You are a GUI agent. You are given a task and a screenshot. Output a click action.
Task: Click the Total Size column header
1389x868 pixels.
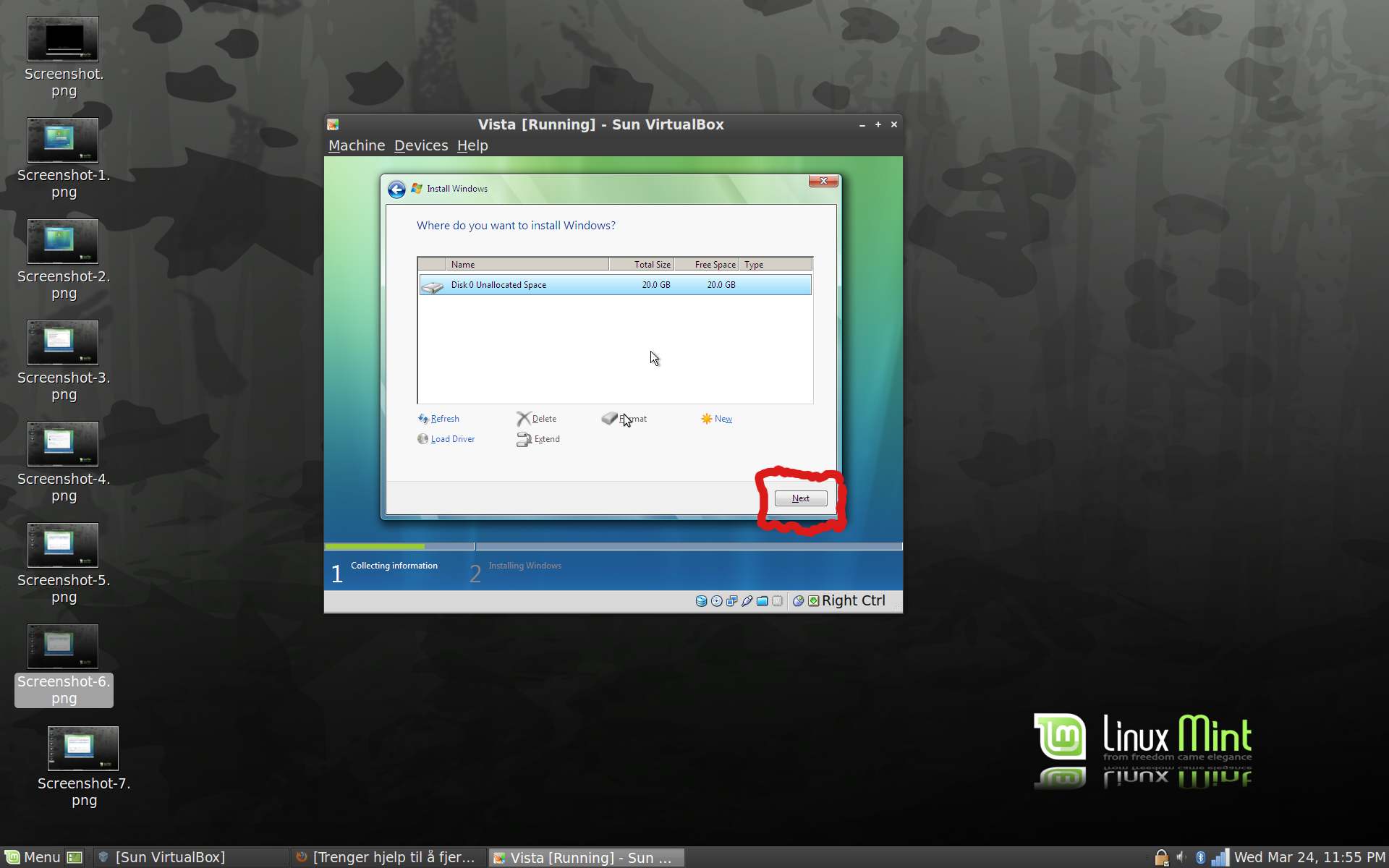point(642,265)
